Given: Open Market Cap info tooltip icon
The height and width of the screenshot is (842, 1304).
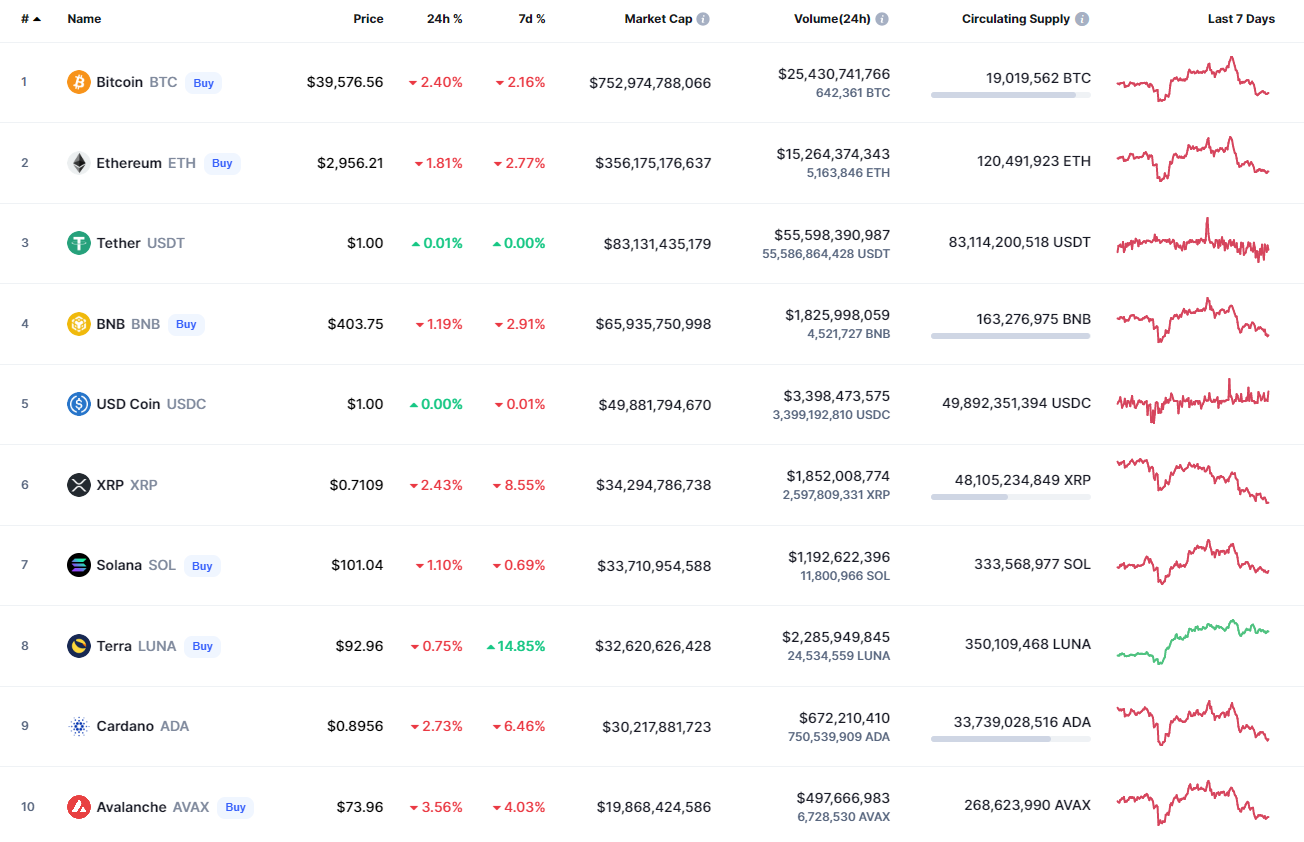Looking at the screenshot, I should (704, 19).
